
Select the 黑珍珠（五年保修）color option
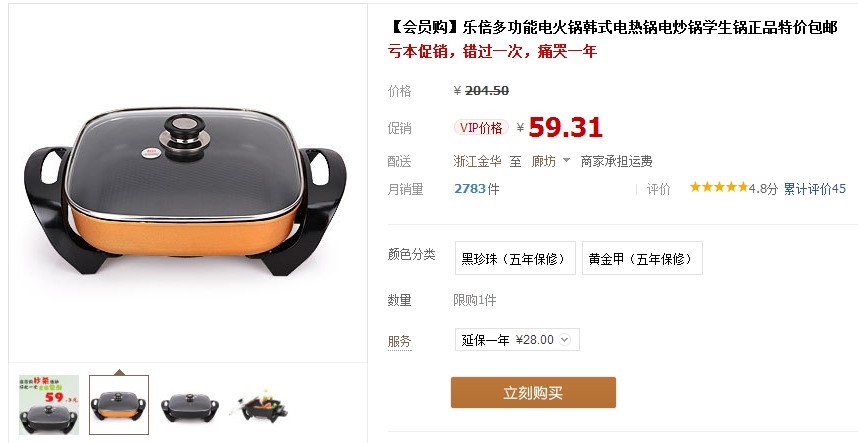[515, 258]
